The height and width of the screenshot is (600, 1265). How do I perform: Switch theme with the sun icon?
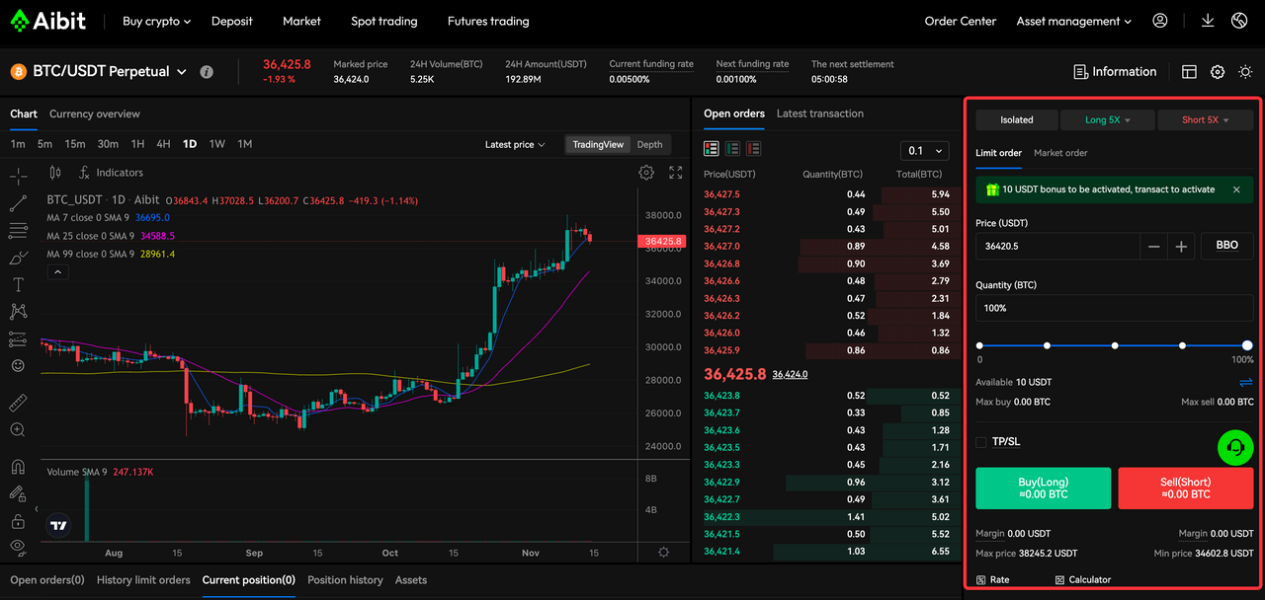[1245, 72]
